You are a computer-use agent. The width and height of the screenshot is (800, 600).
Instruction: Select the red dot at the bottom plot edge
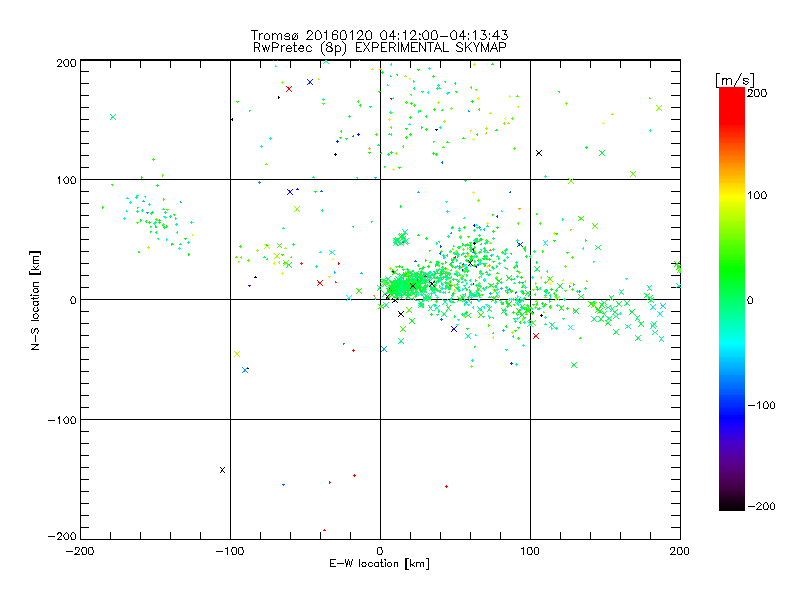click(x=324, y=530)
